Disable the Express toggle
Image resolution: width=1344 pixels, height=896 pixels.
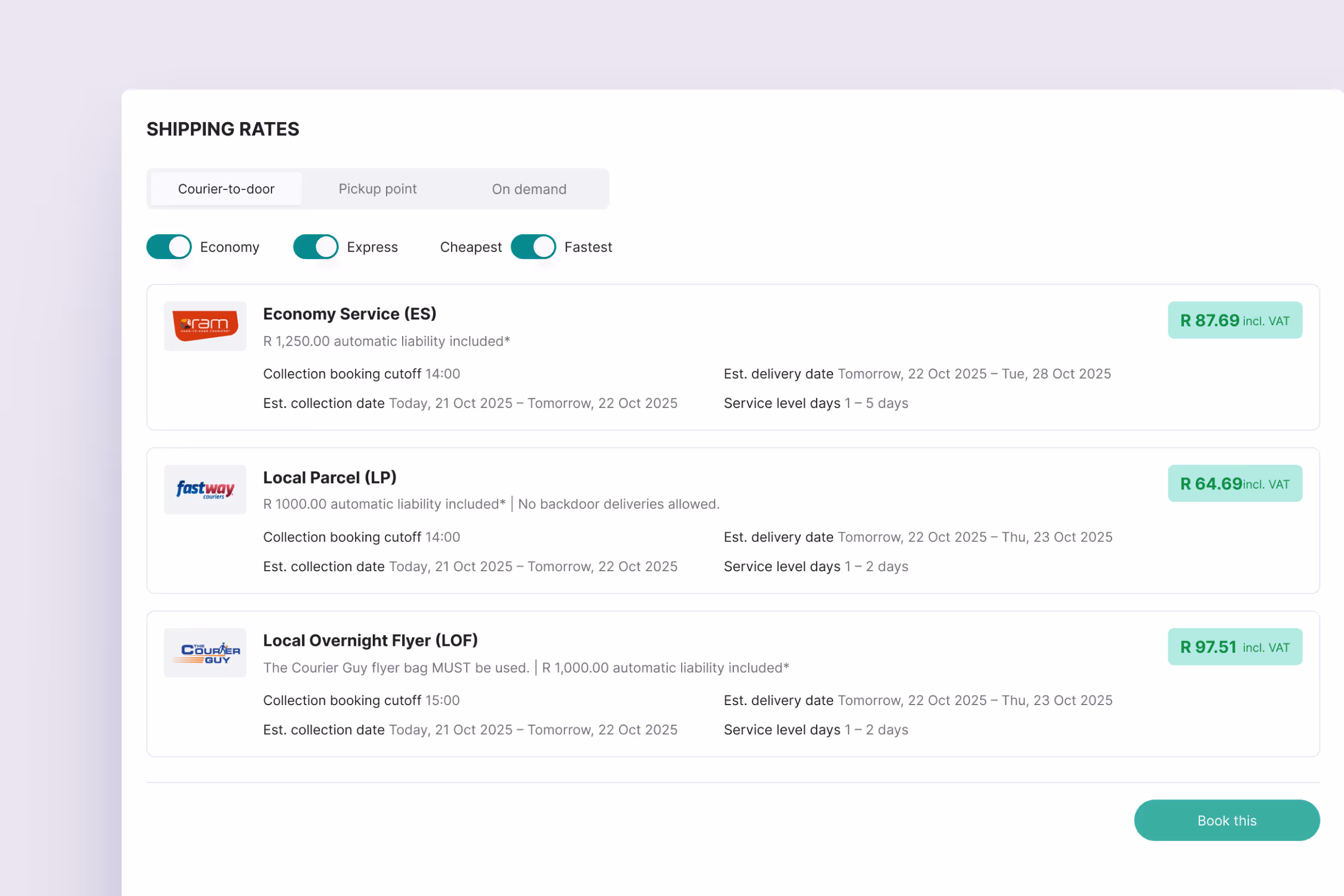pyautogui.click(x=315, y=247)
